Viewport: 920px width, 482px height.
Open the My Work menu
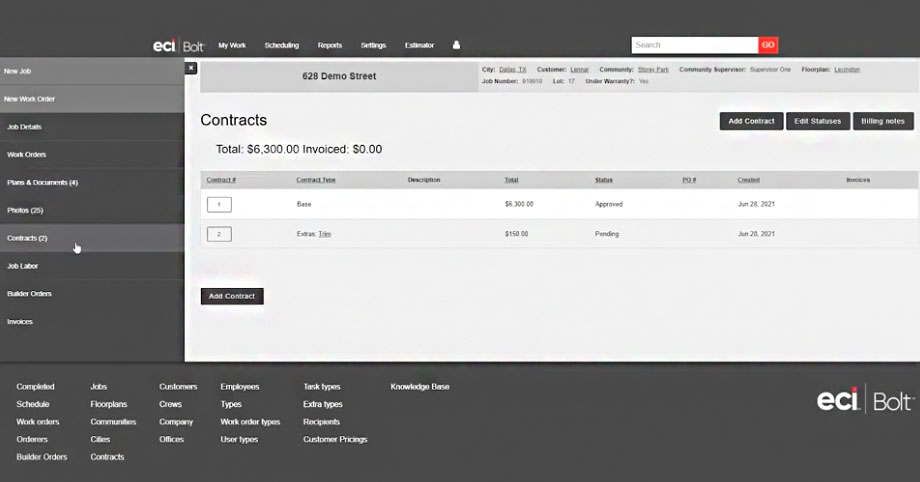[x=232, y=45]
